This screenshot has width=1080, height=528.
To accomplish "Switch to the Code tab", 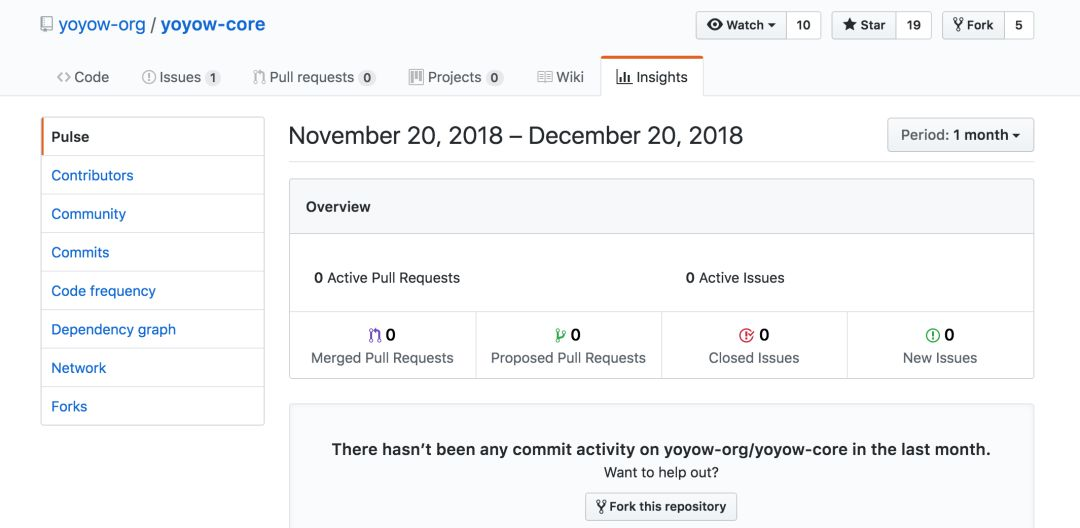I will click(x=83, y=77).
